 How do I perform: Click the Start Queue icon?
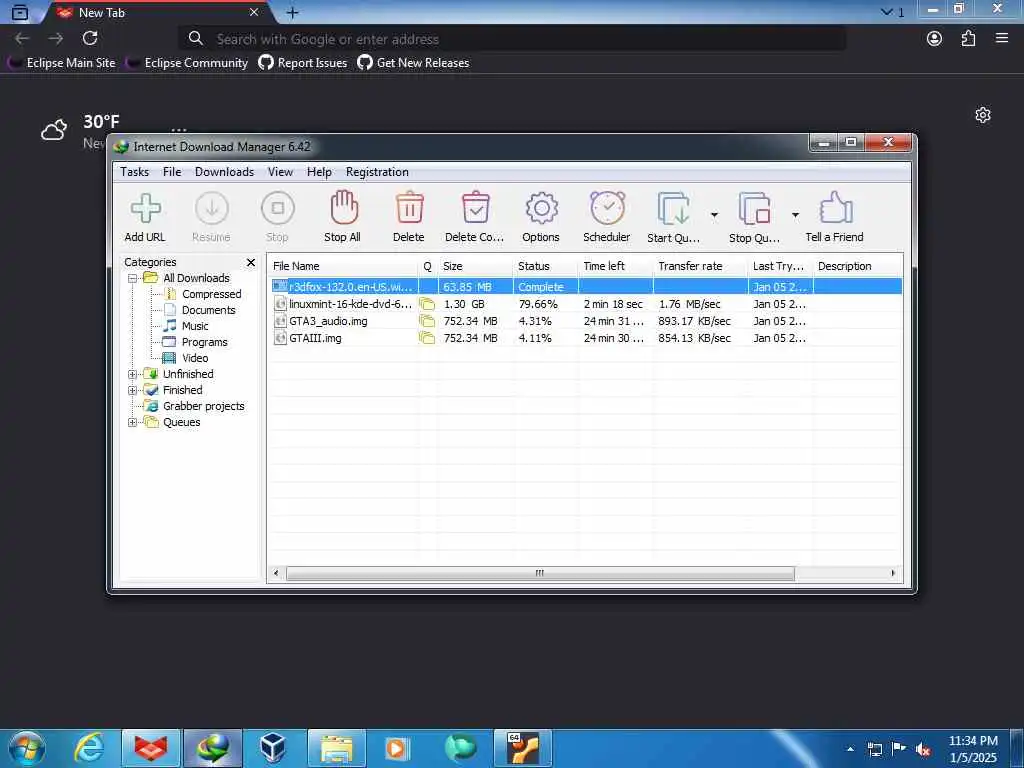674,209
